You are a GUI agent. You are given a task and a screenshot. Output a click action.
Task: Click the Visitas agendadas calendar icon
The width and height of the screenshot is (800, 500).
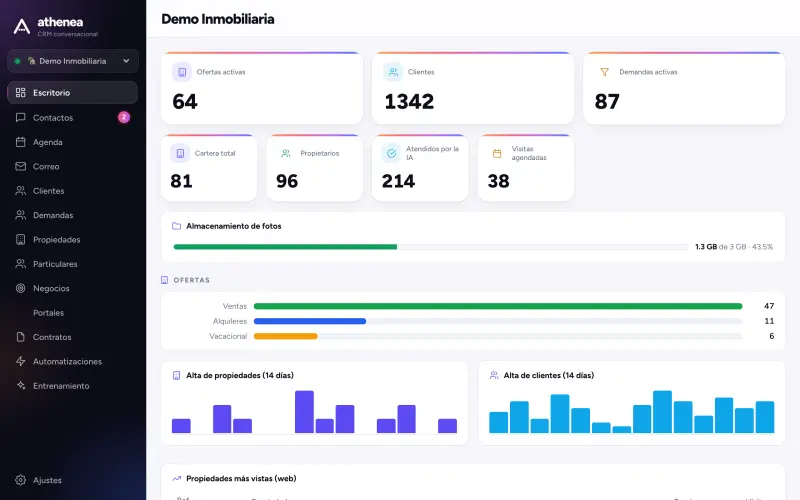coord(497,153)
